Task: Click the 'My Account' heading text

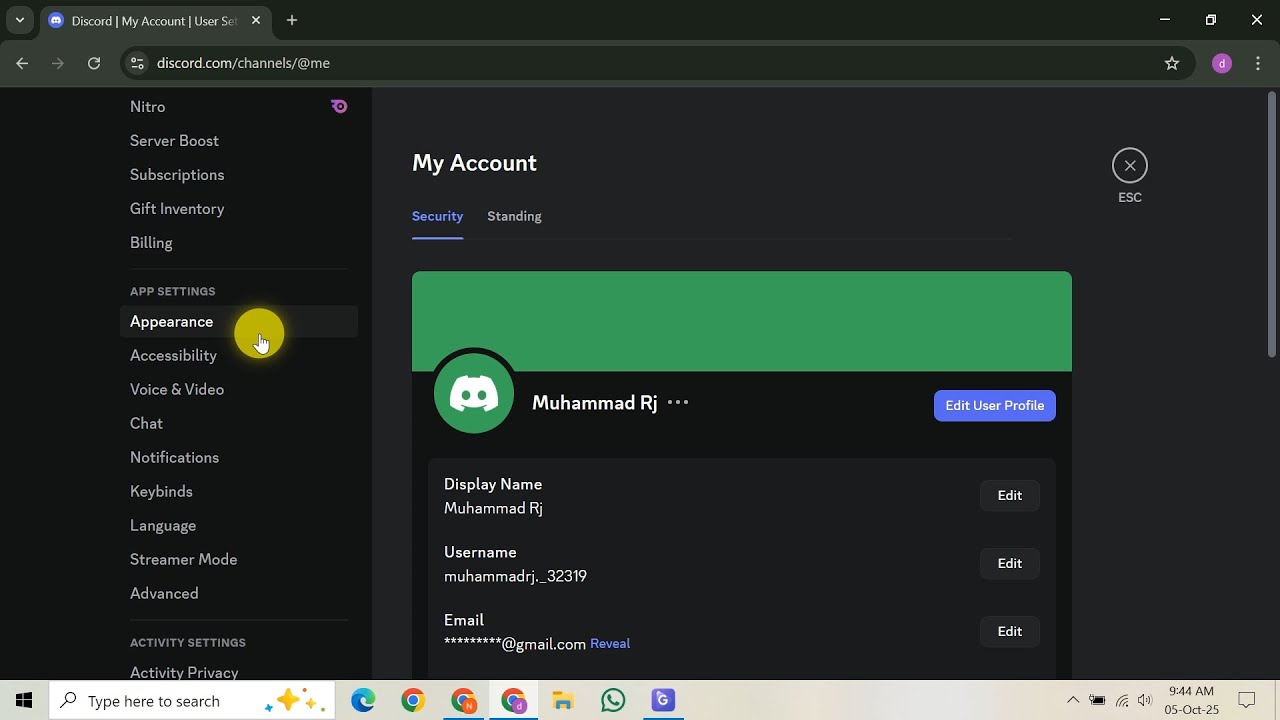Action: point(474,163)
